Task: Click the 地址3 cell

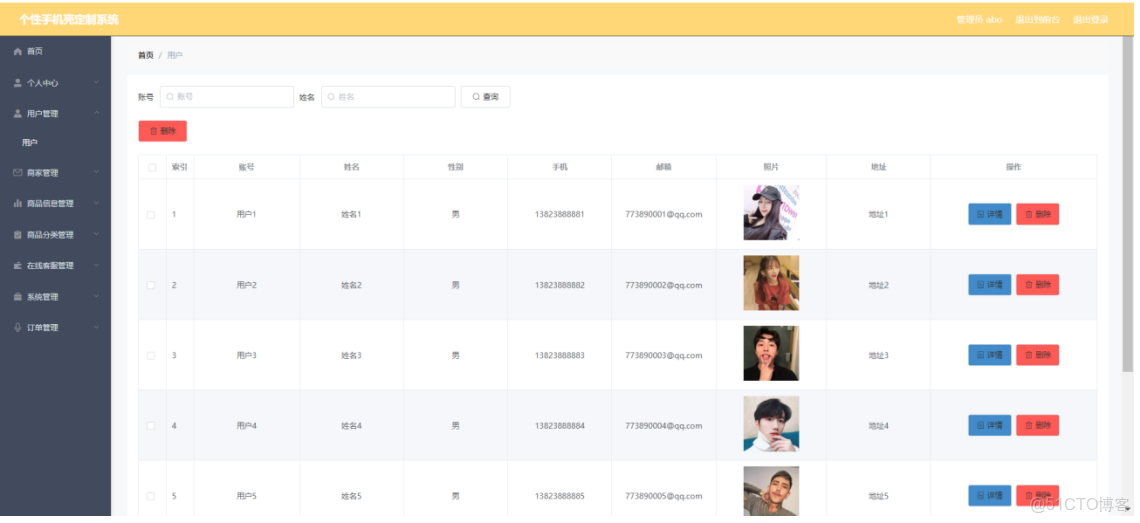Action: [878, 356]
